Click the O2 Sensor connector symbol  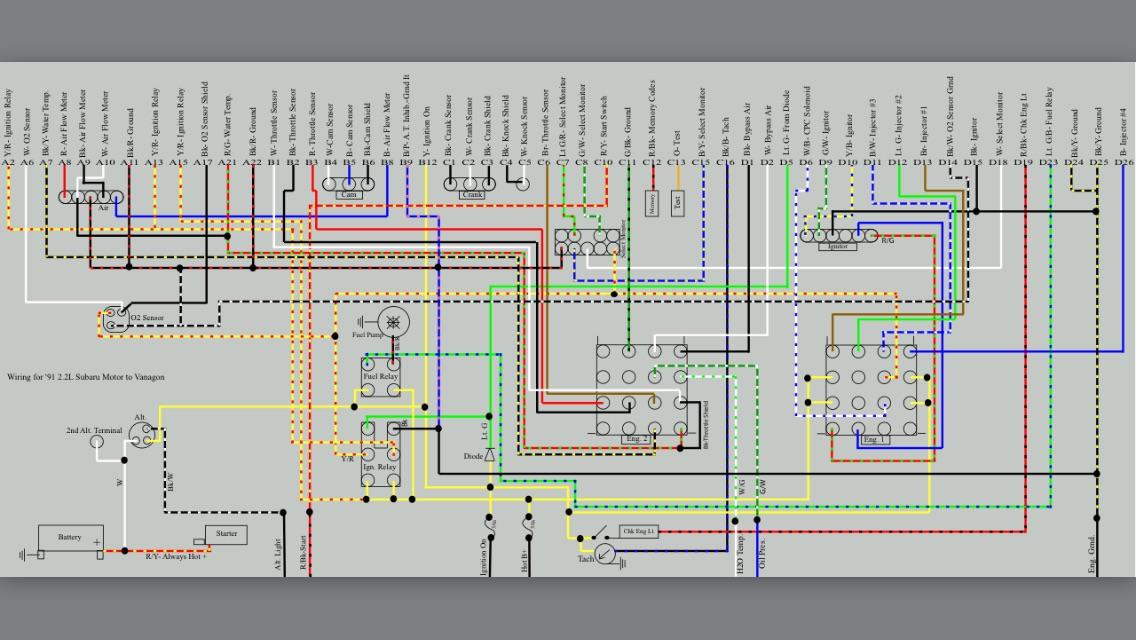(x=112, y=317)
